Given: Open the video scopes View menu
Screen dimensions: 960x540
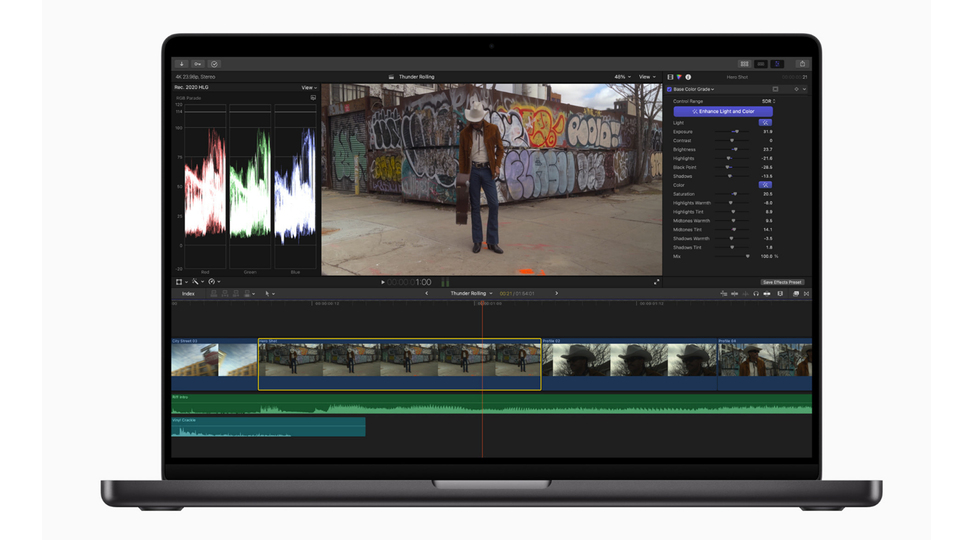Looking at the screenshot, I should 309,88.
